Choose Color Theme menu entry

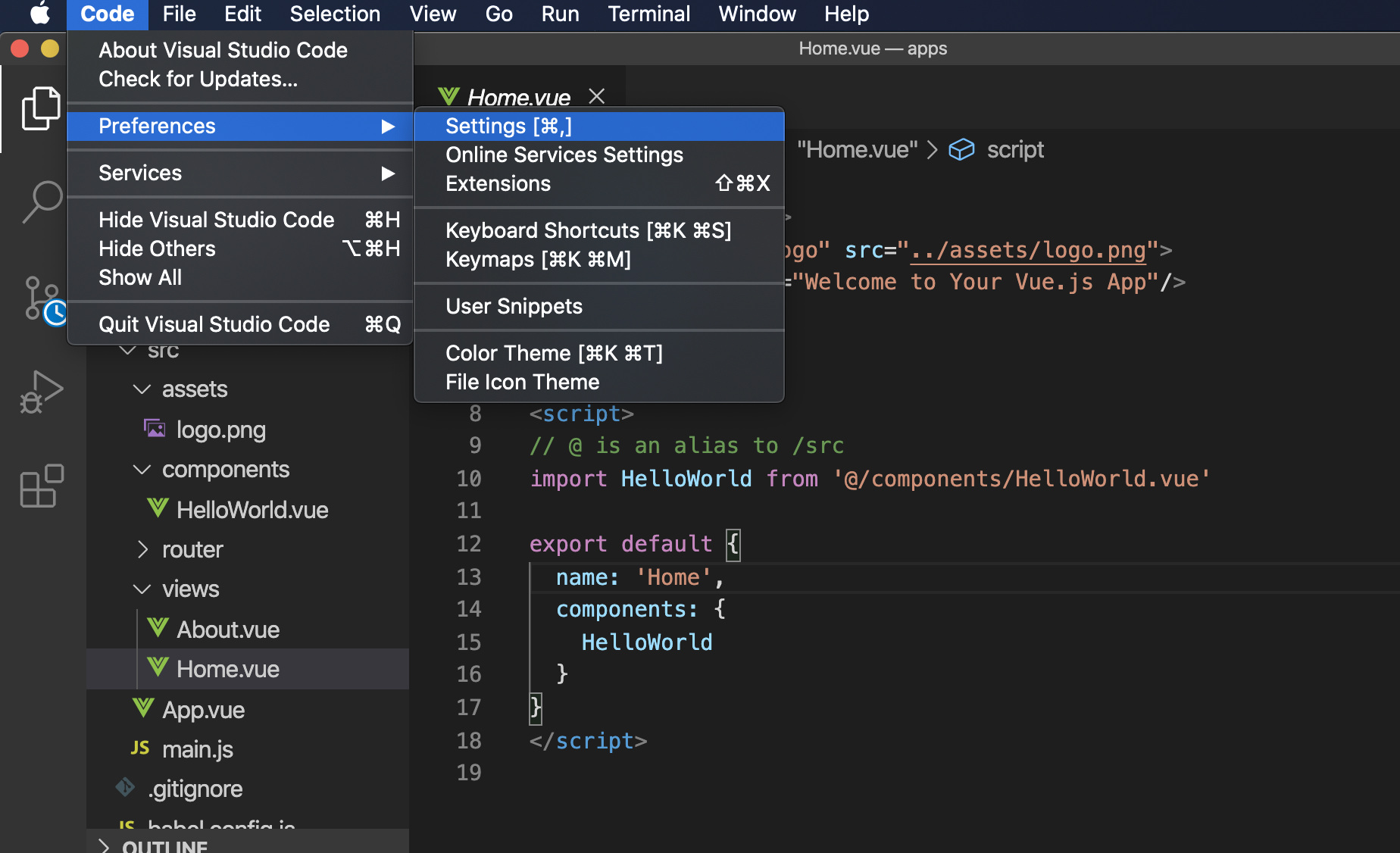(x=599, y=353)
